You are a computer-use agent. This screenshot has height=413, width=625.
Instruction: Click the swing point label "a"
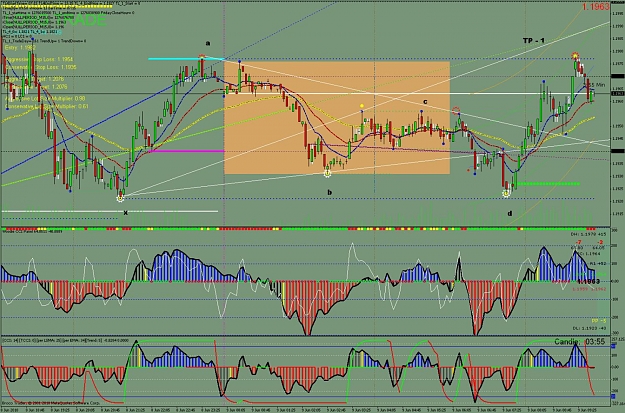208,43
